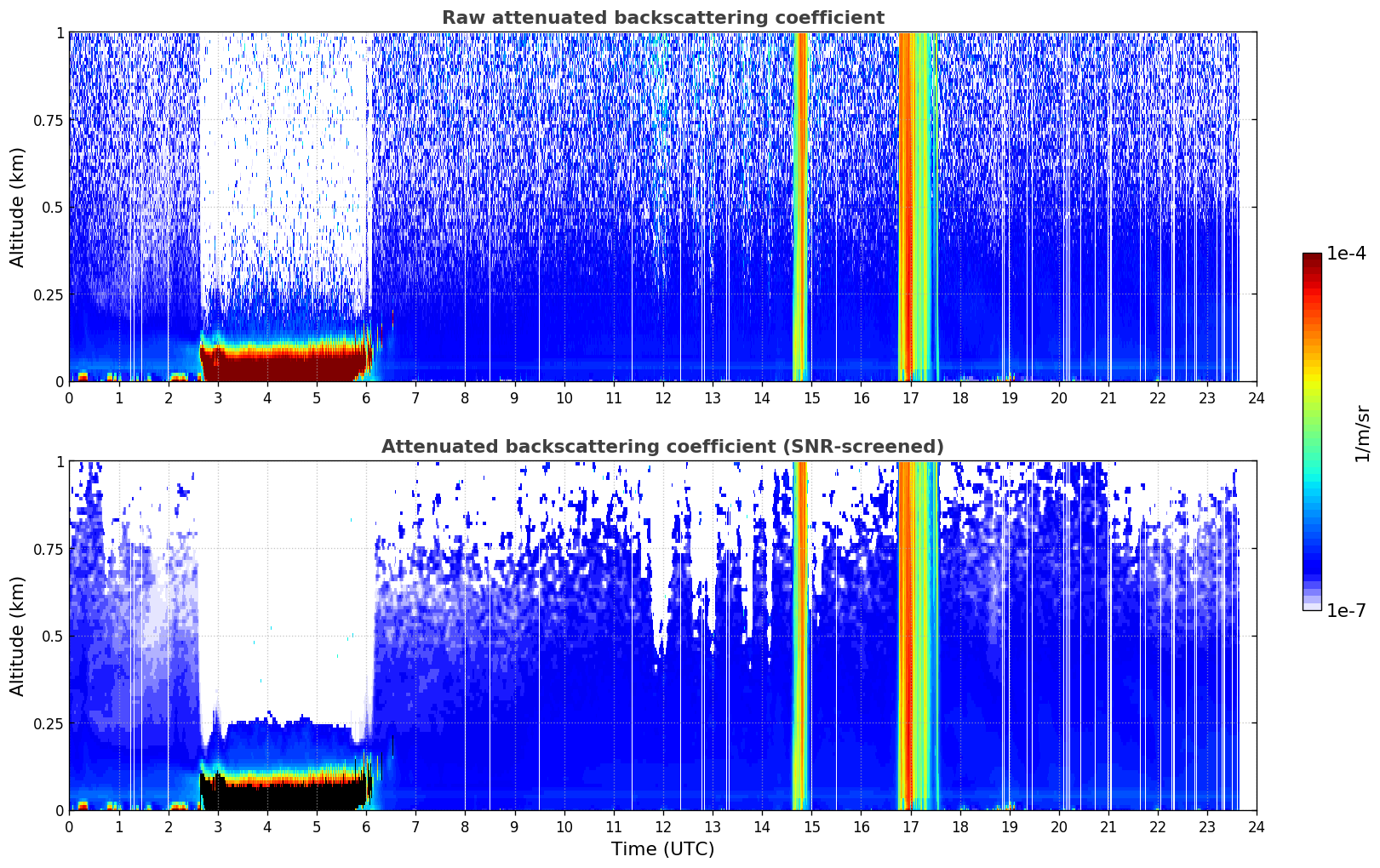1380x868 pixels.
Task: Click the 1e-7 colorbar minimum label
Action: [x=1346, y=610]
